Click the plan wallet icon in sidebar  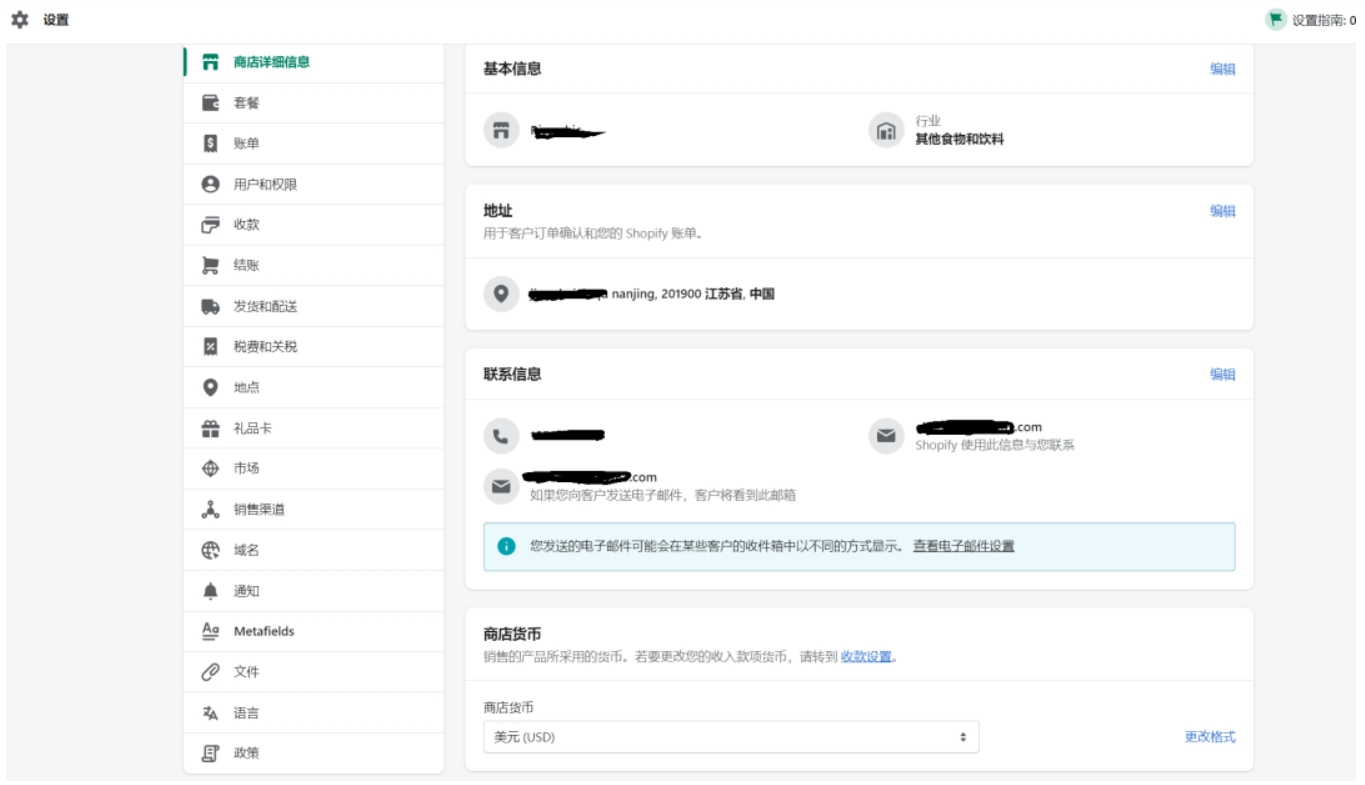coord(210,103)
